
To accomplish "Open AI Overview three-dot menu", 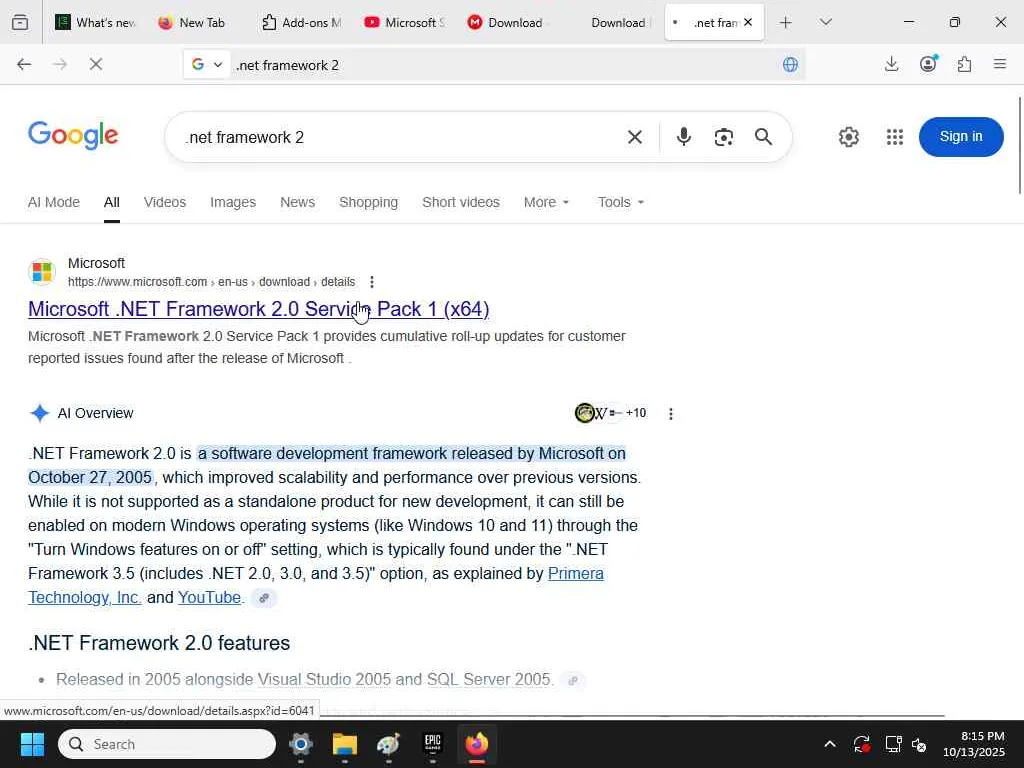I will pyautogui.click(x=671, y=413).
